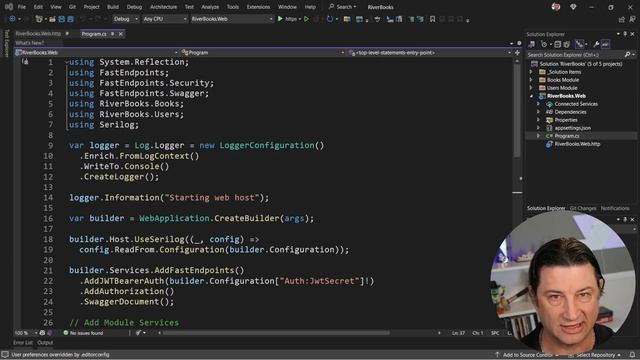Click the Search box in title bar
The image size is (640, 360).
click(343, 7)
